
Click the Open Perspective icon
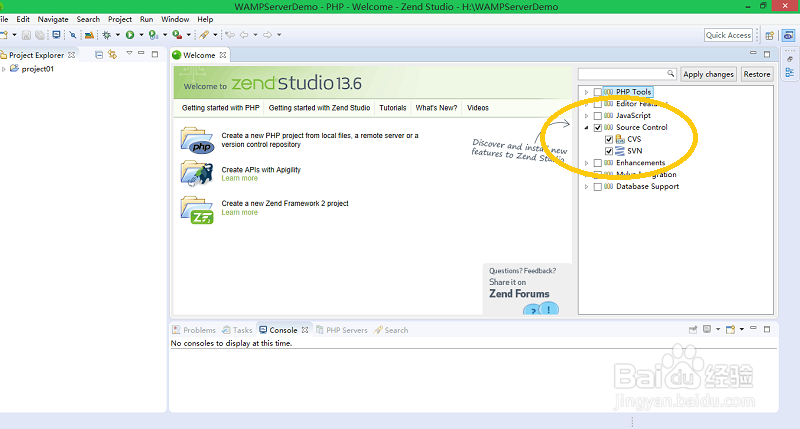point(769,35)
